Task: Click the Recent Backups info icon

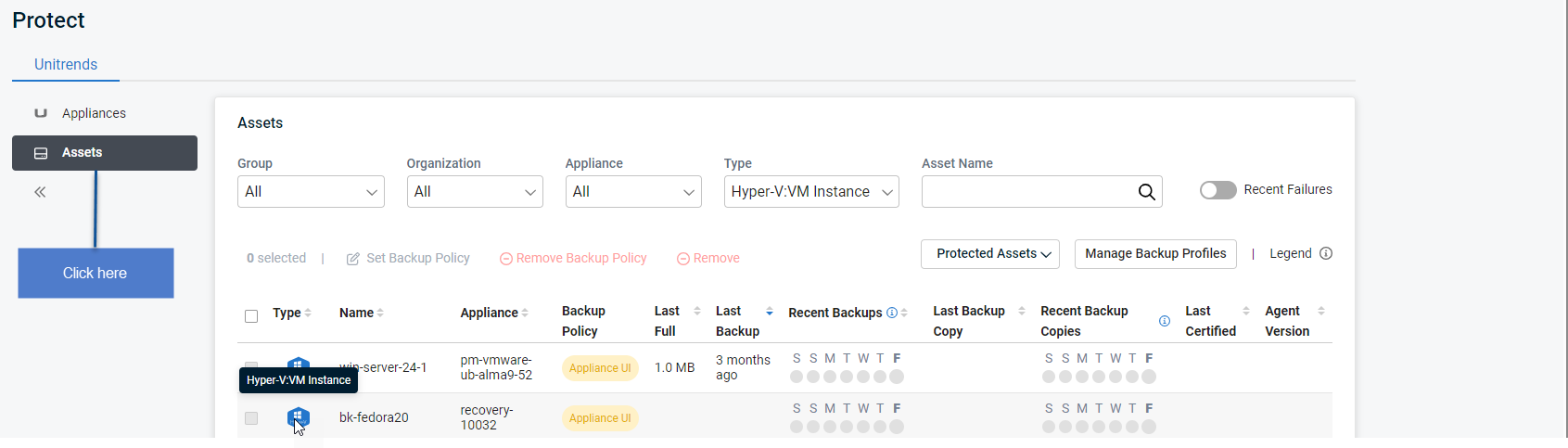Action: (892, 314)
